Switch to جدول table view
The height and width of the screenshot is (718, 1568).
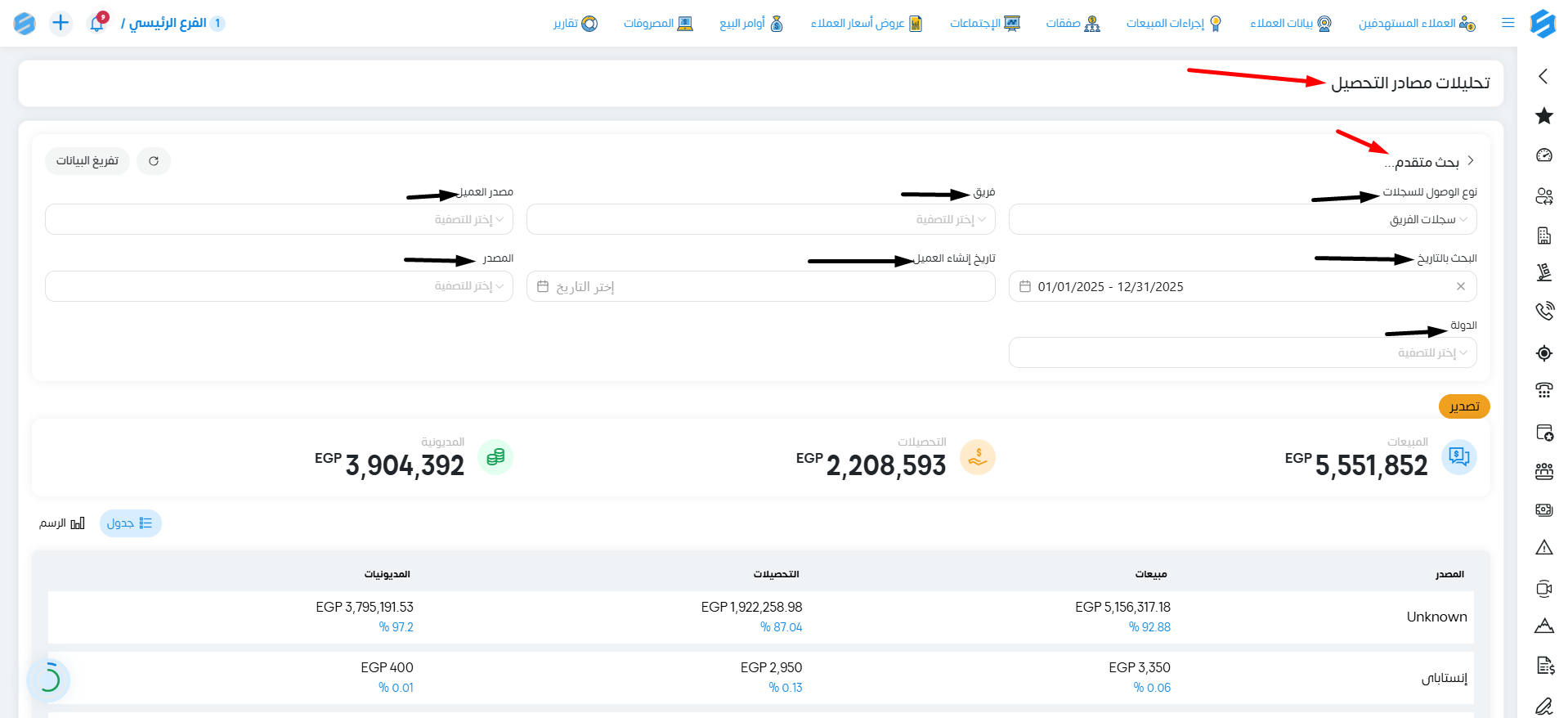tap(130, 523)
